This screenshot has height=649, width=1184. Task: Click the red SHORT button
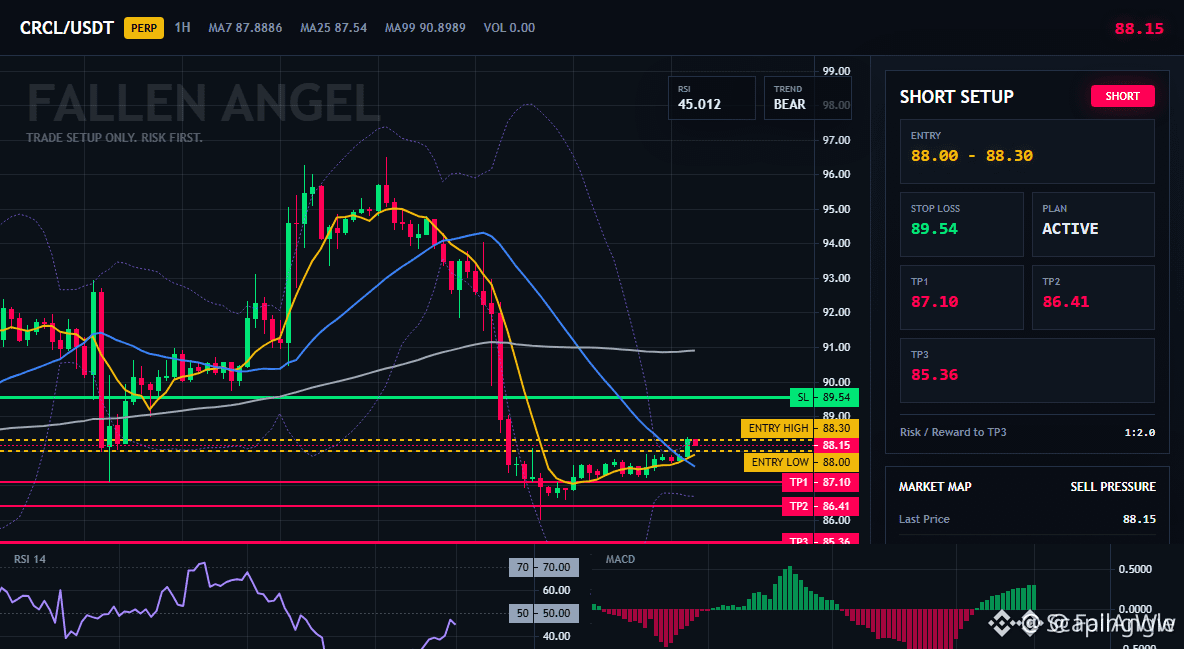pyautogui.click(x=1122, y=96)
